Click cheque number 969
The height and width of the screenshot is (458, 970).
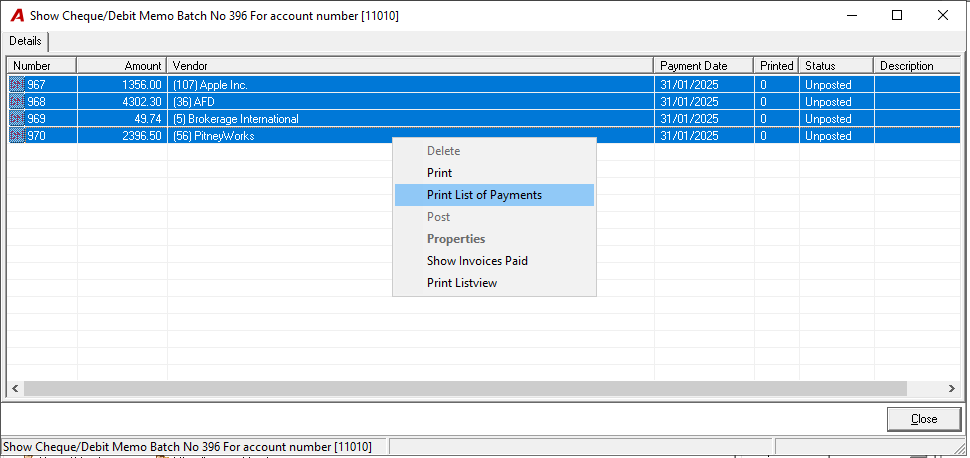(x=36, y=119)
